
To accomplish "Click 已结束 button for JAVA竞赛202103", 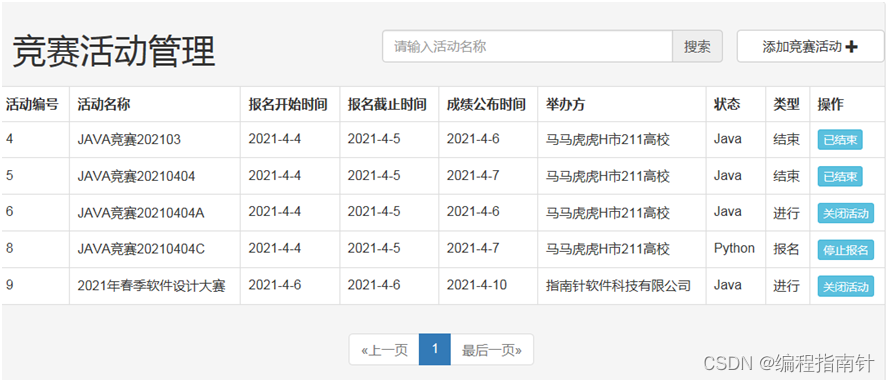I will [x=840, y=140].
